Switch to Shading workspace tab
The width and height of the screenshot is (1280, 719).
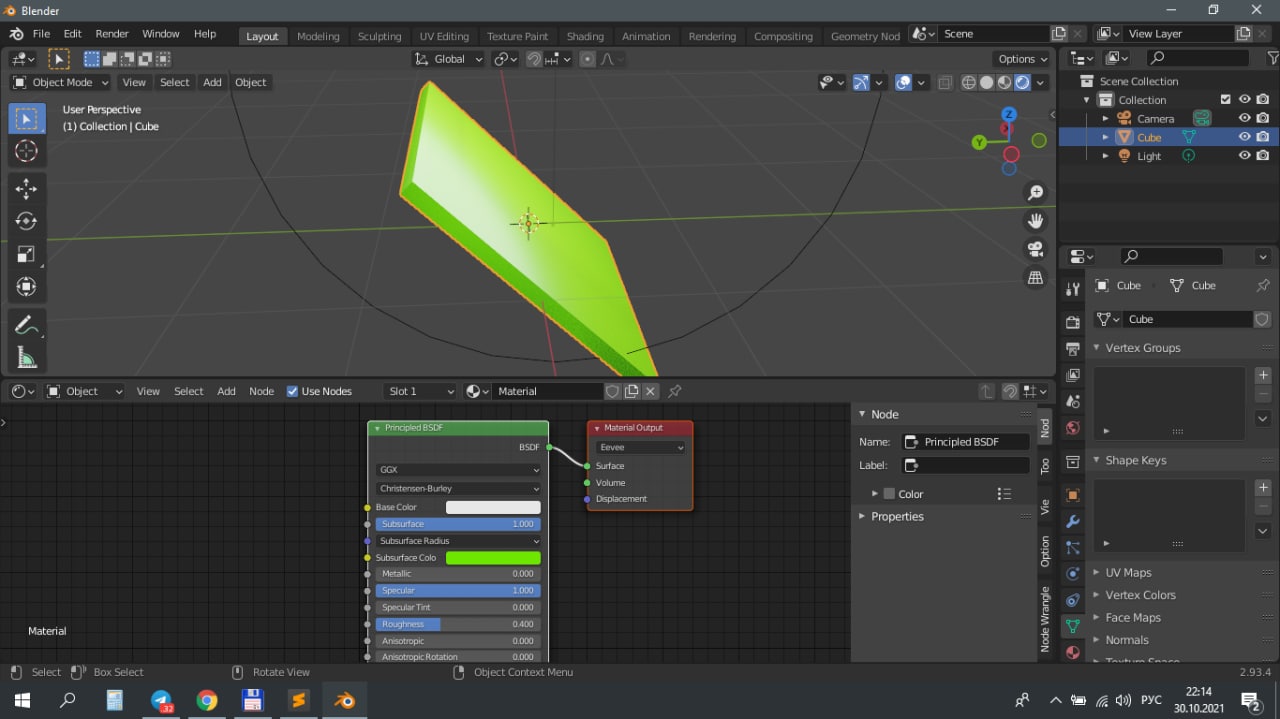coord(585,36)
